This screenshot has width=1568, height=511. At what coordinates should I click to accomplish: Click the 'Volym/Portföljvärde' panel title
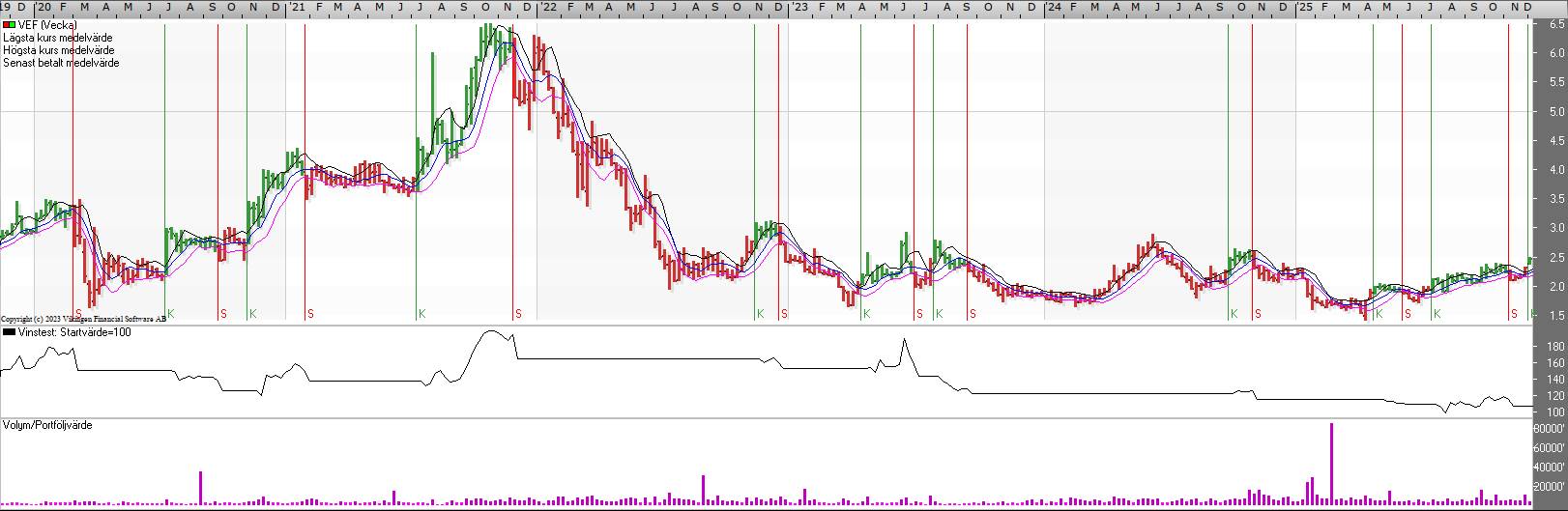[47, 425]
